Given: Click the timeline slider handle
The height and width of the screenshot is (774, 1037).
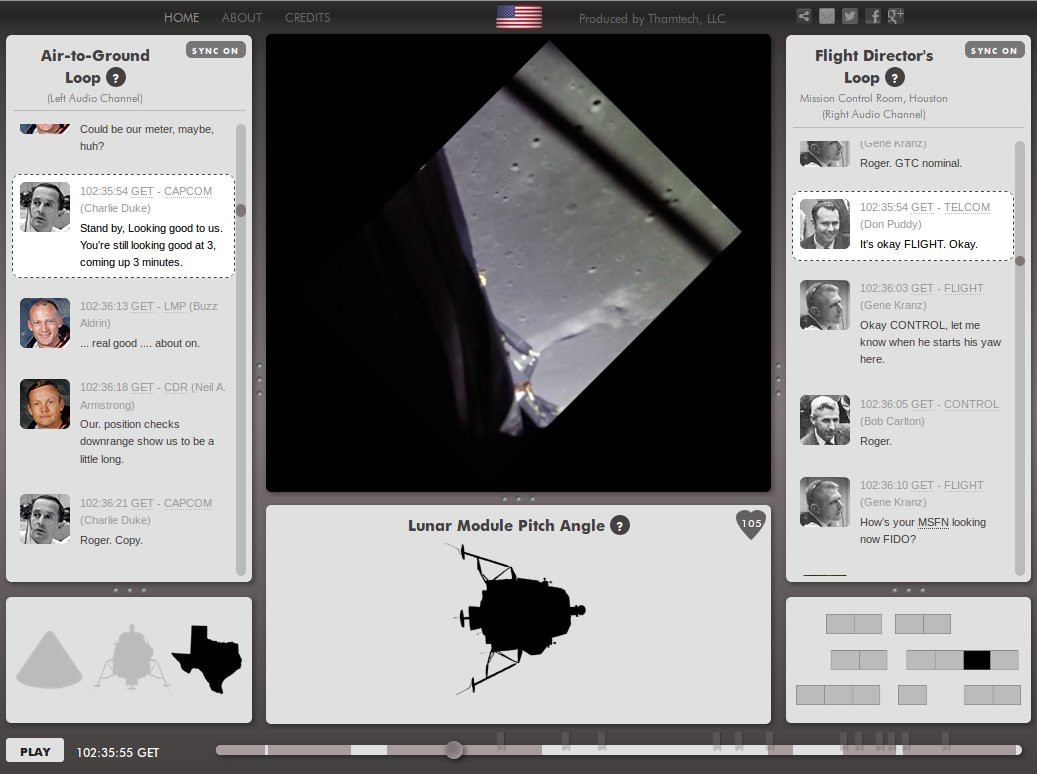Looking at the screenshot, I should (x=454, y=750).
